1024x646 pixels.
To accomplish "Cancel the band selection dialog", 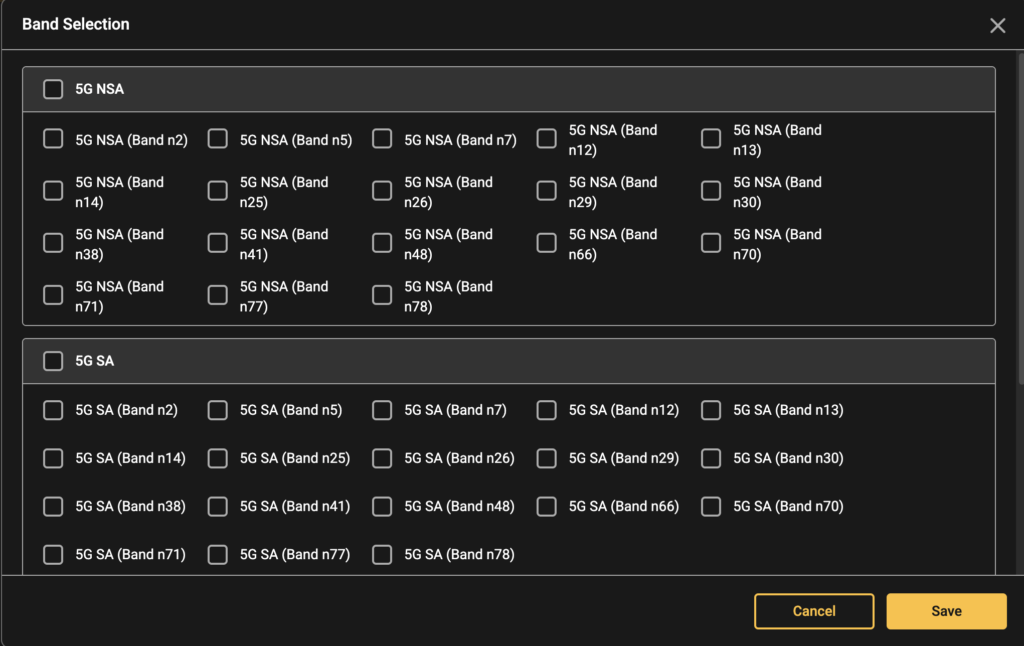I will click(814, 611).
